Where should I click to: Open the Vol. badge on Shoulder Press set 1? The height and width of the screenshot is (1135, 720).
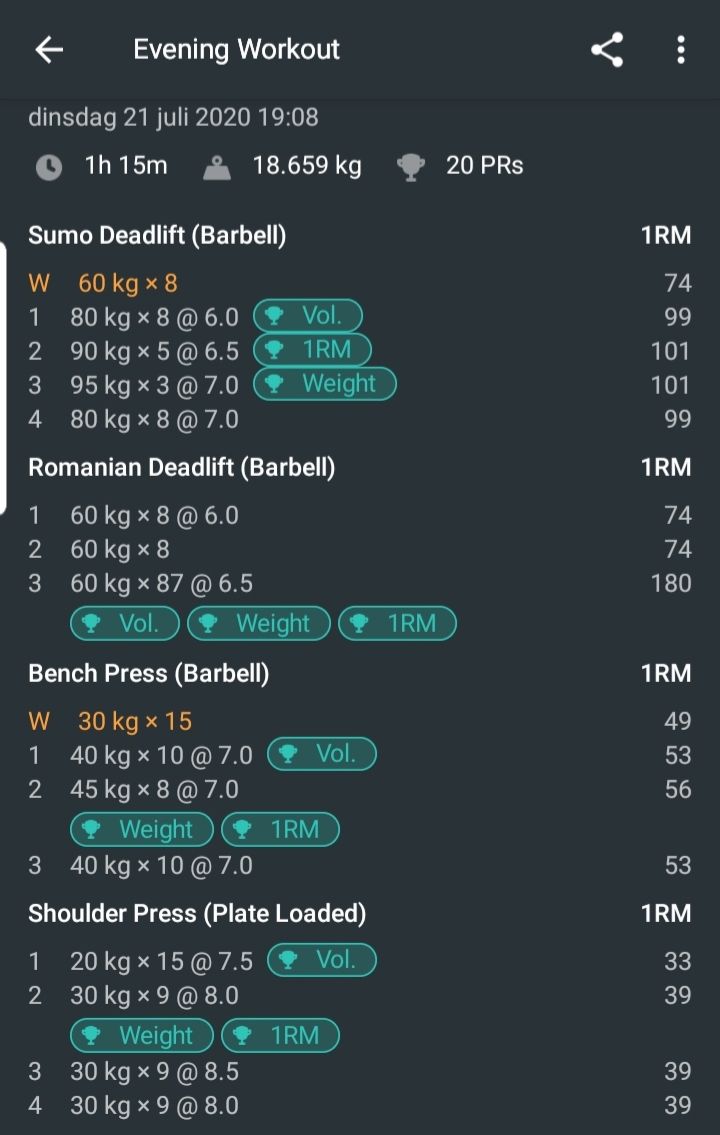pyautogui.click(x=321, y=961)
